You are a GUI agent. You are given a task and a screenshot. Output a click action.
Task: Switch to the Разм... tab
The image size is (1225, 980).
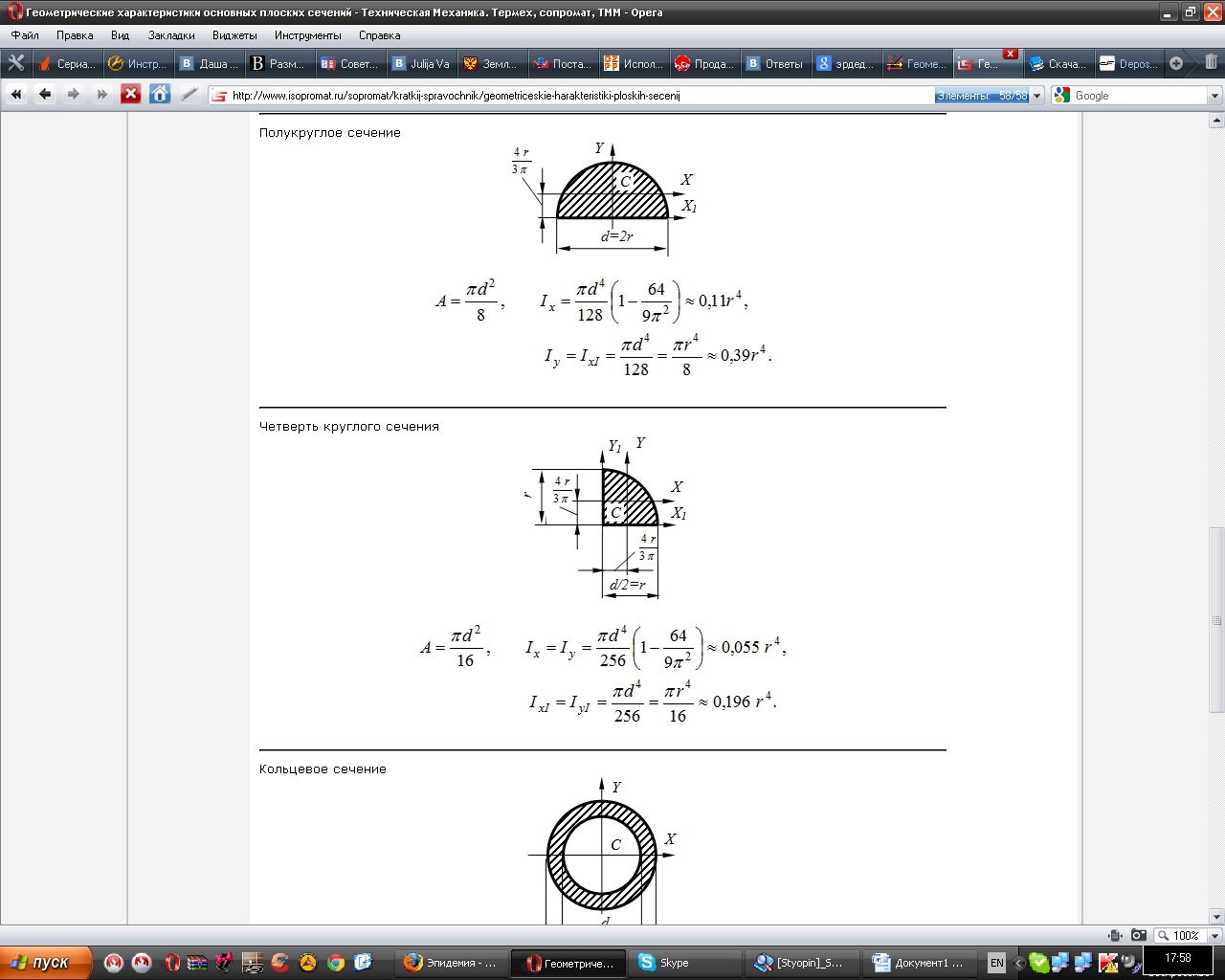click(x=279, y=63)
